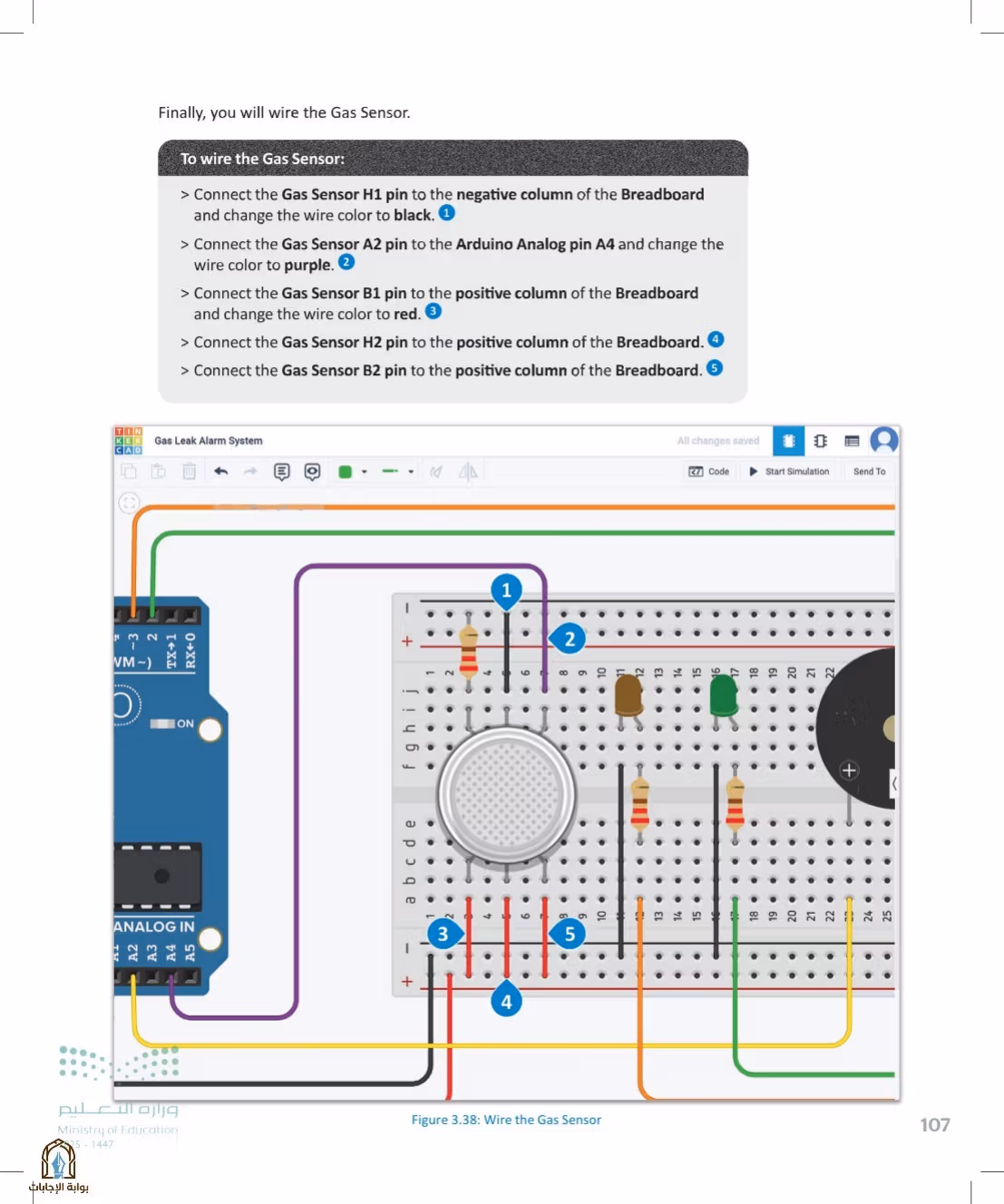Switch to Circuit view tab
This screenshot has height=1204, width=1004.
coord(788,441)
